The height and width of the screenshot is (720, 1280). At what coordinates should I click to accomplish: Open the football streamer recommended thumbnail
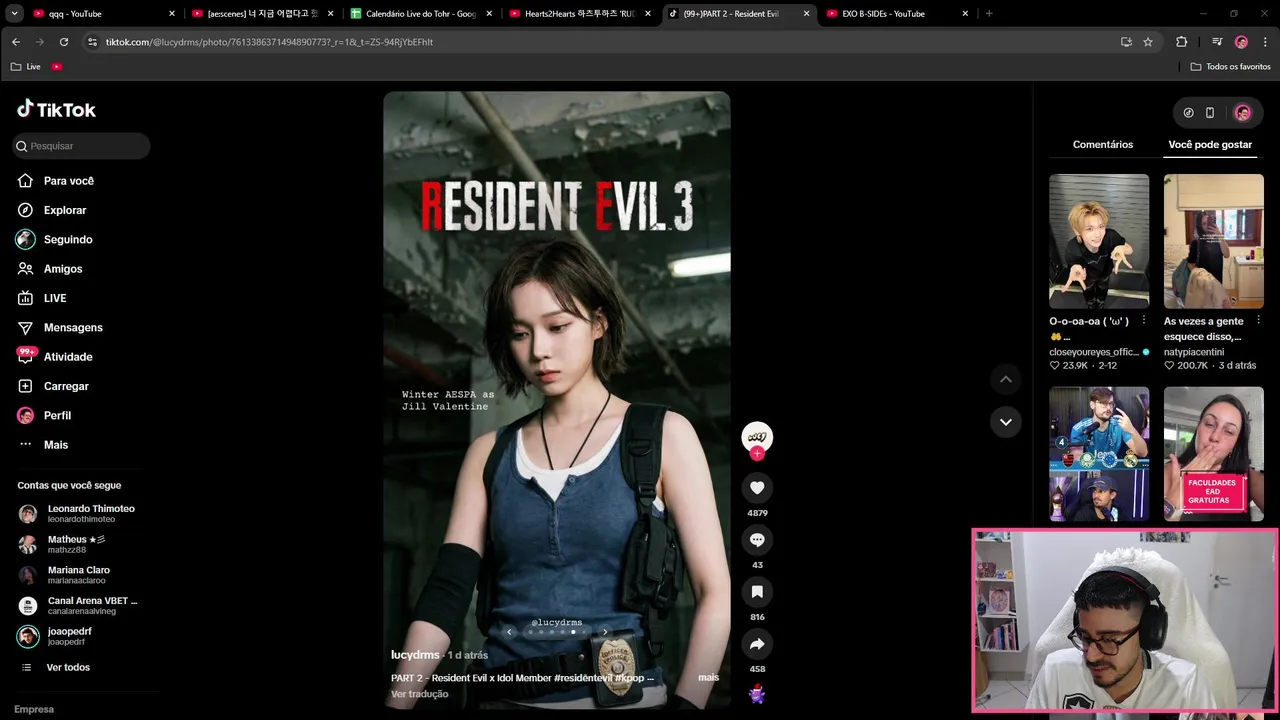click(1099, 454)
